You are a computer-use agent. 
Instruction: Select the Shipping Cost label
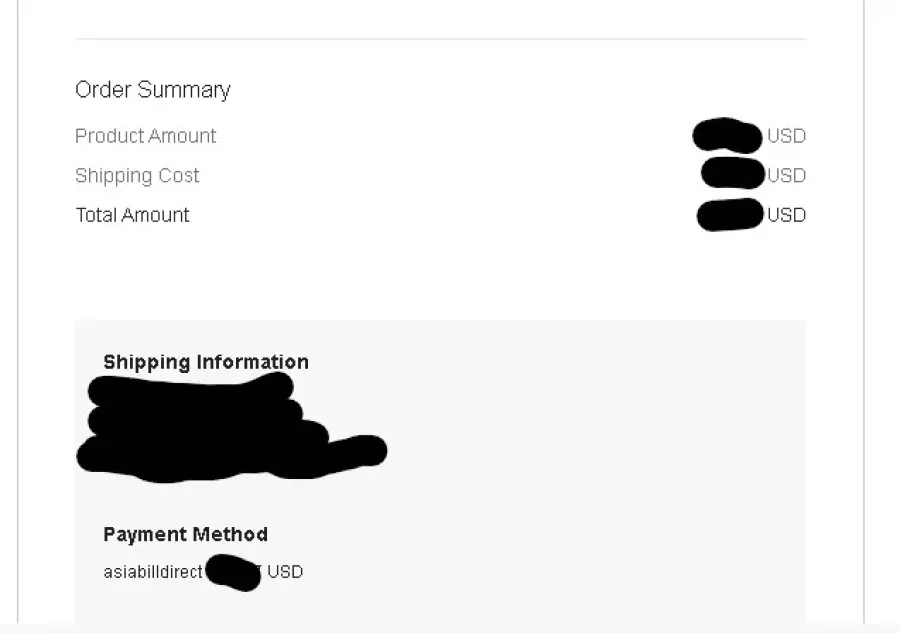point(137,175)
